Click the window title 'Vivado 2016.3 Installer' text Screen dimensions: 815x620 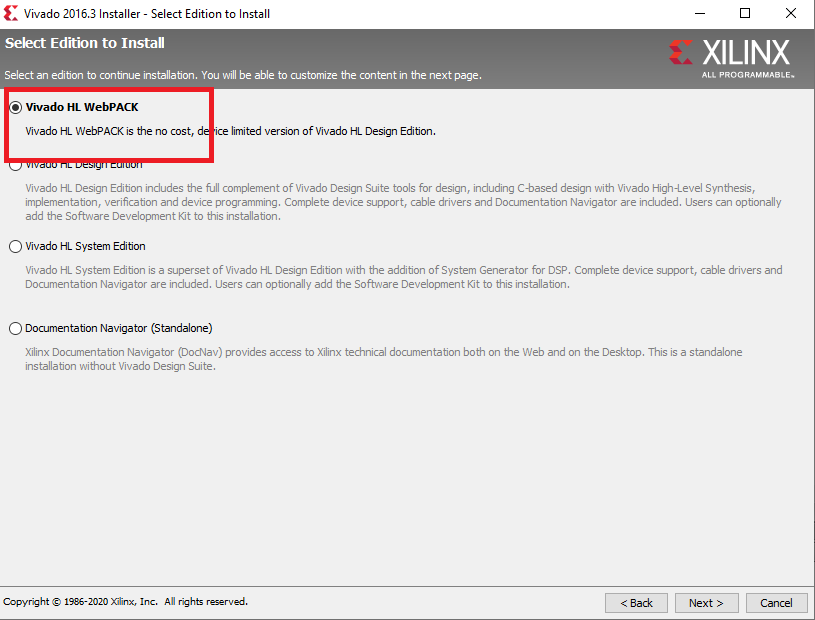(147, 14)
